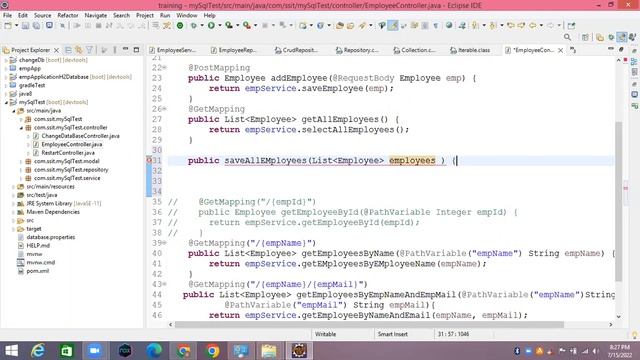Toggle Mark Occurrences in toolbar
The height and width of the screenshot is (360, 640).
[393, 25]
